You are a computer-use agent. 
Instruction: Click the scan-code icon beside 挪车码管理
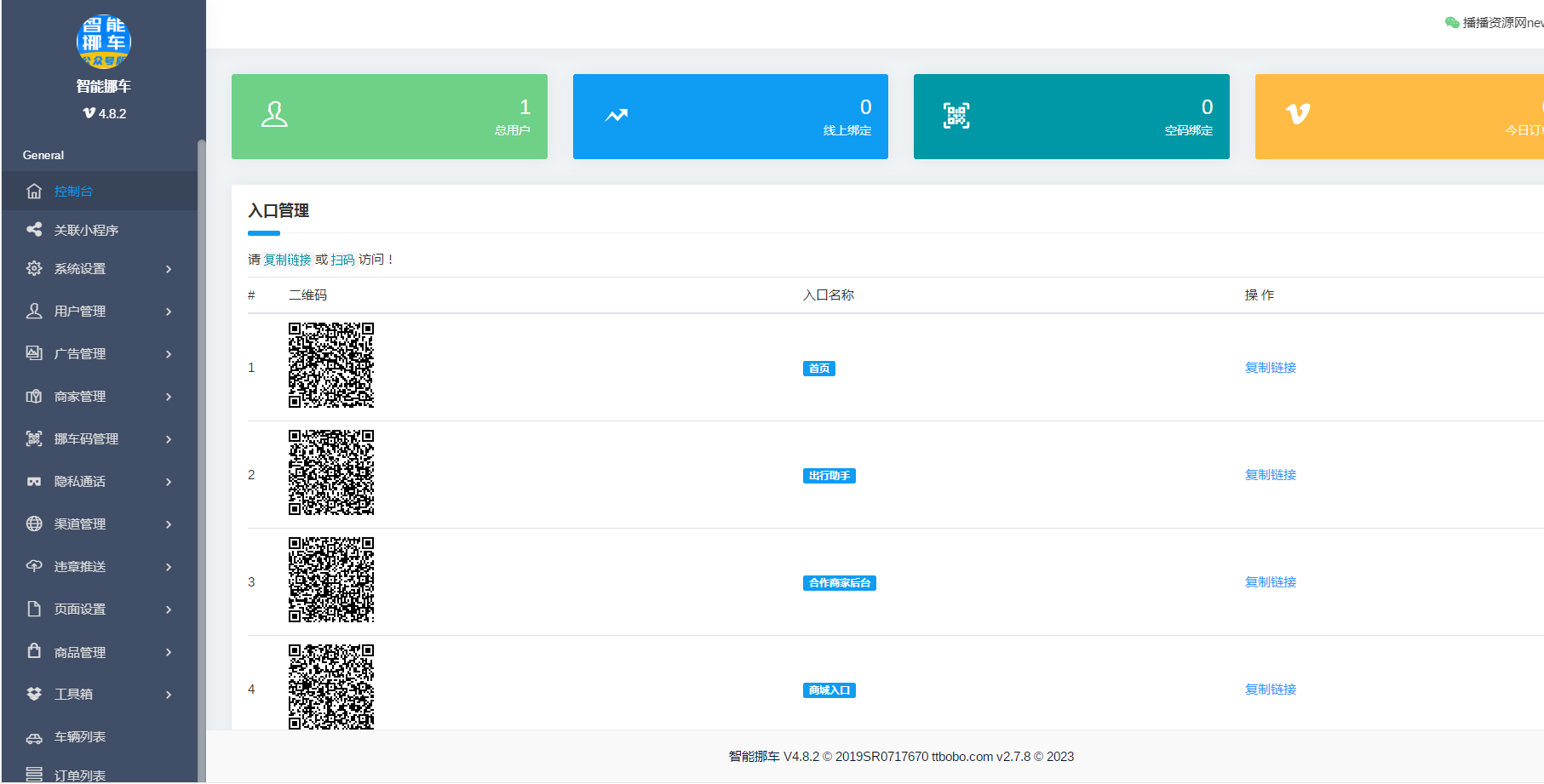pyautogui.click(x=34, y=438)
